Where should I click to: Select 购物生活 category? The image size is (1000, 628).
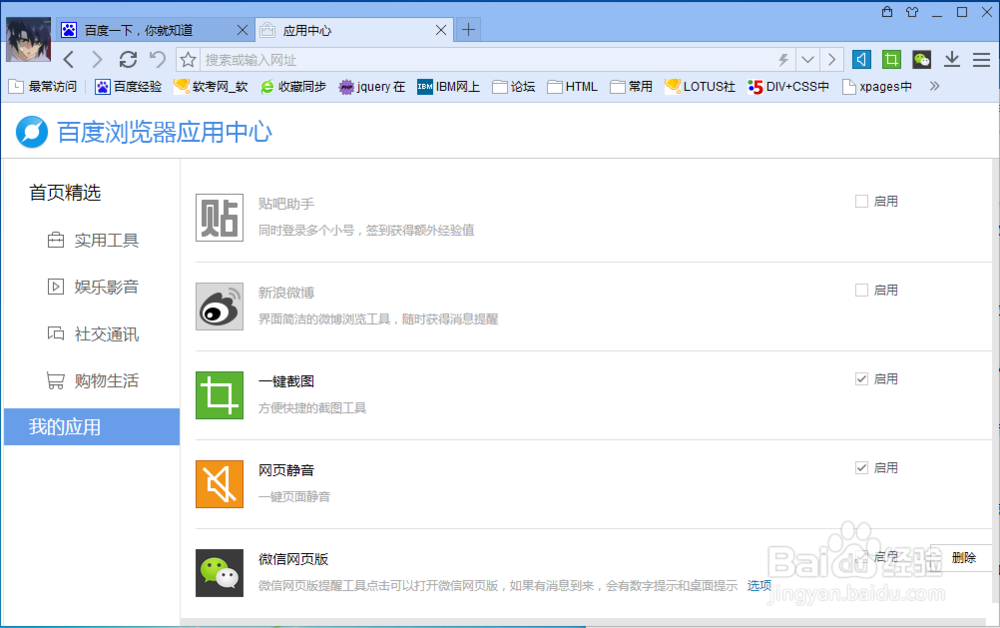tap(93, 381)
